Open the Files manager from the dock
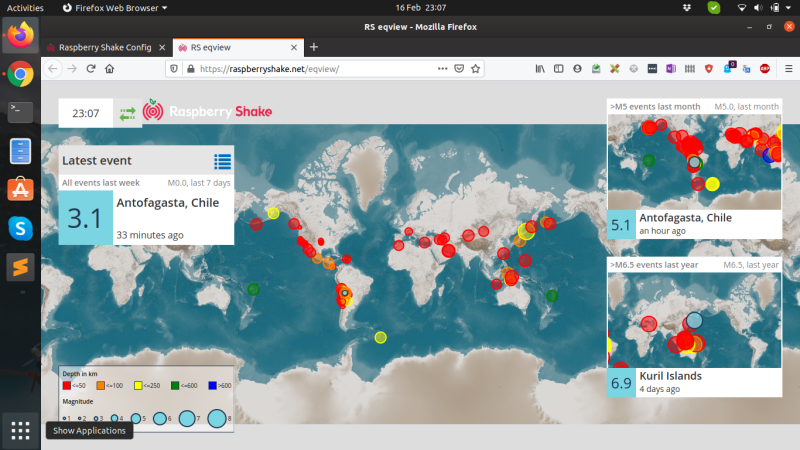 point(20,151)
